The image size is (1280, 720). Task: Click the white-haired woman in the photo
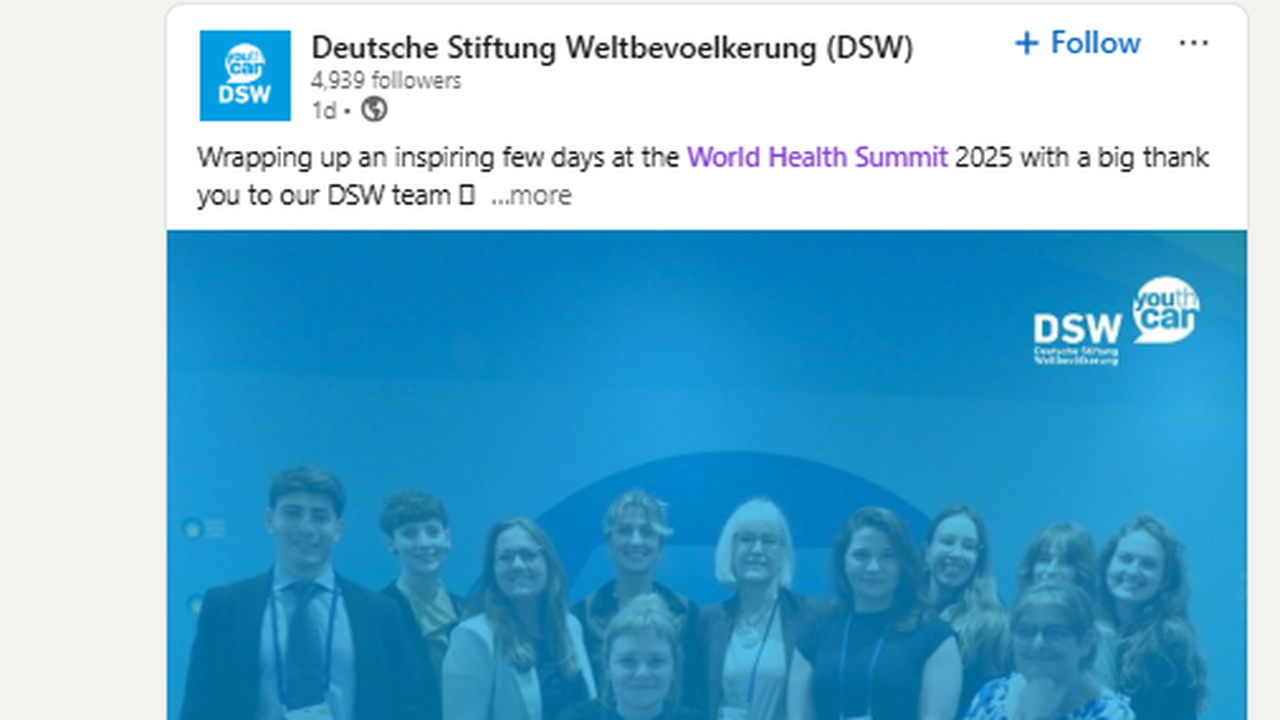[x=752, y=610]
